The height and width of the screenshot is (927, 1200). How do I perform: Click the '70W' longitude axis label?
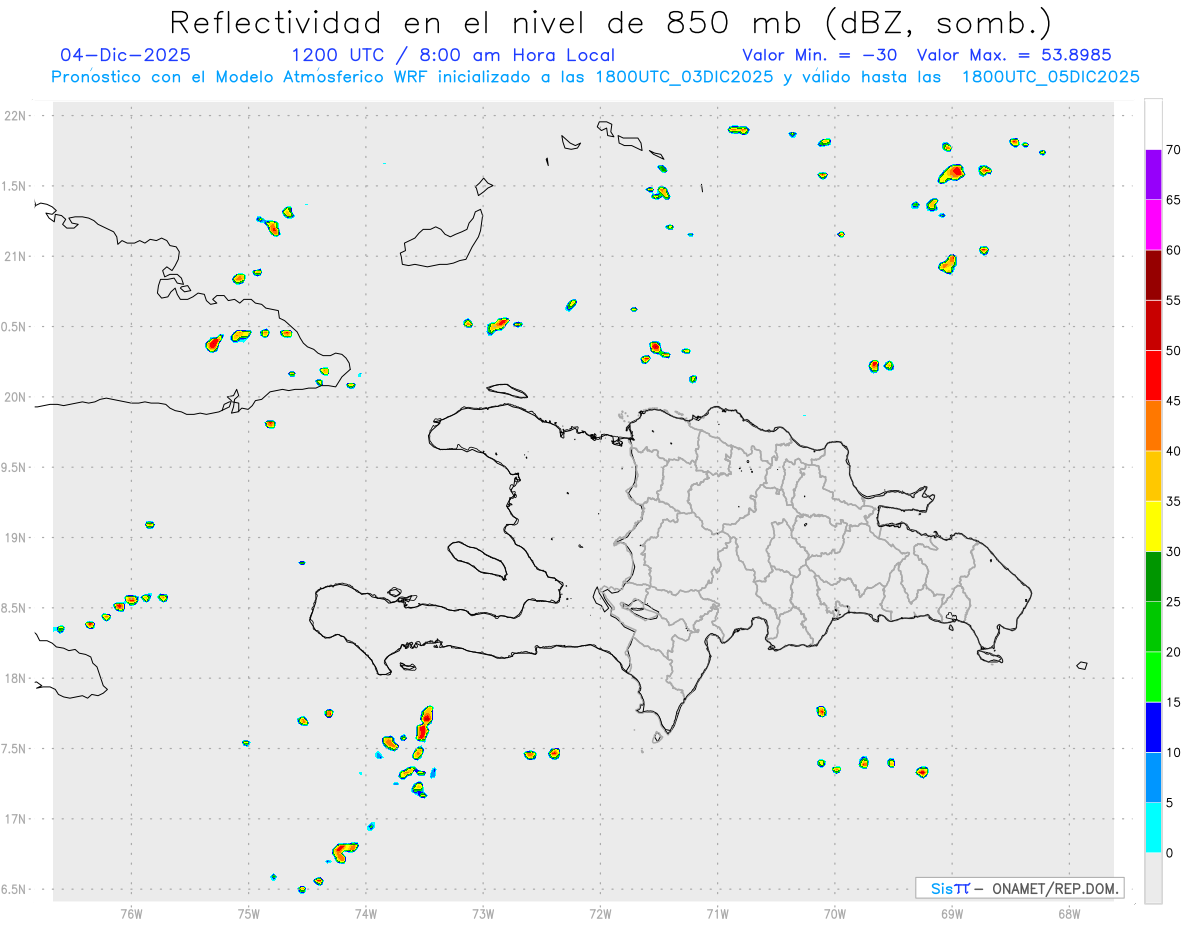(835, 913)
